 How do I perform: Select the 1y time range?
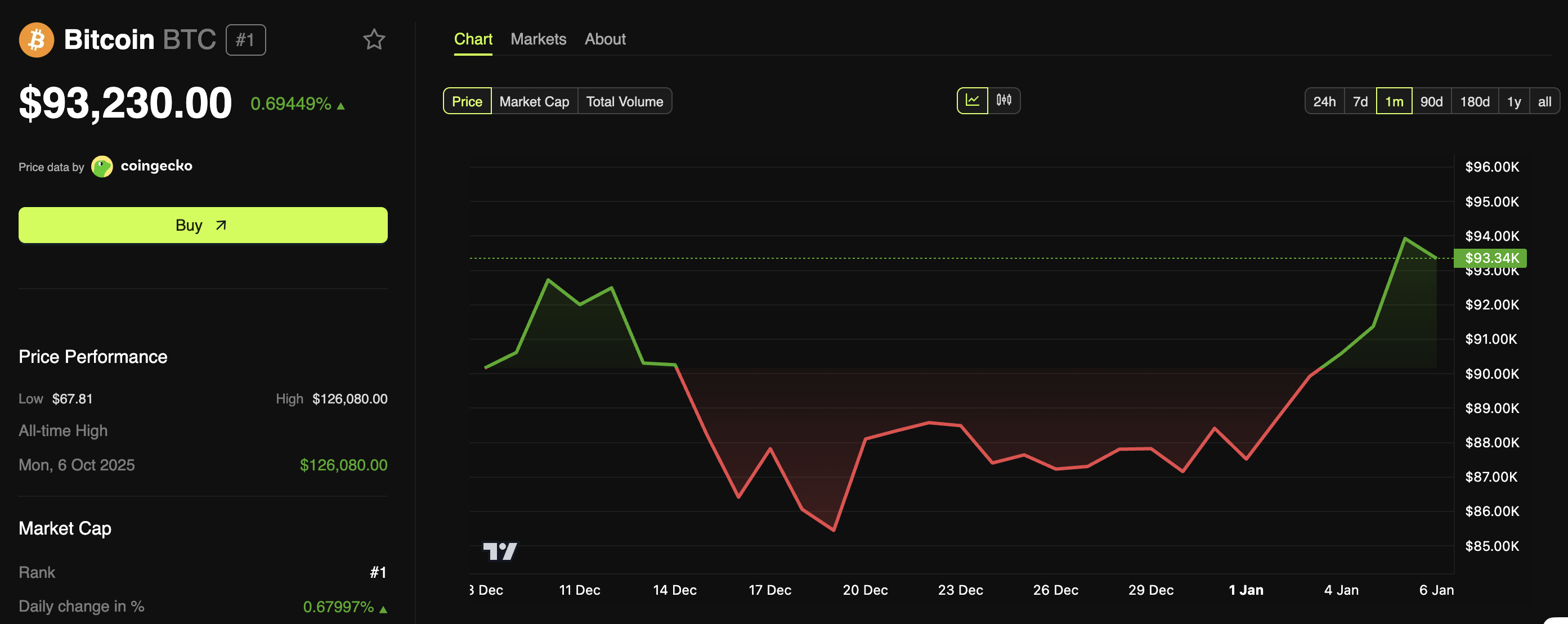coord(1513,102)
